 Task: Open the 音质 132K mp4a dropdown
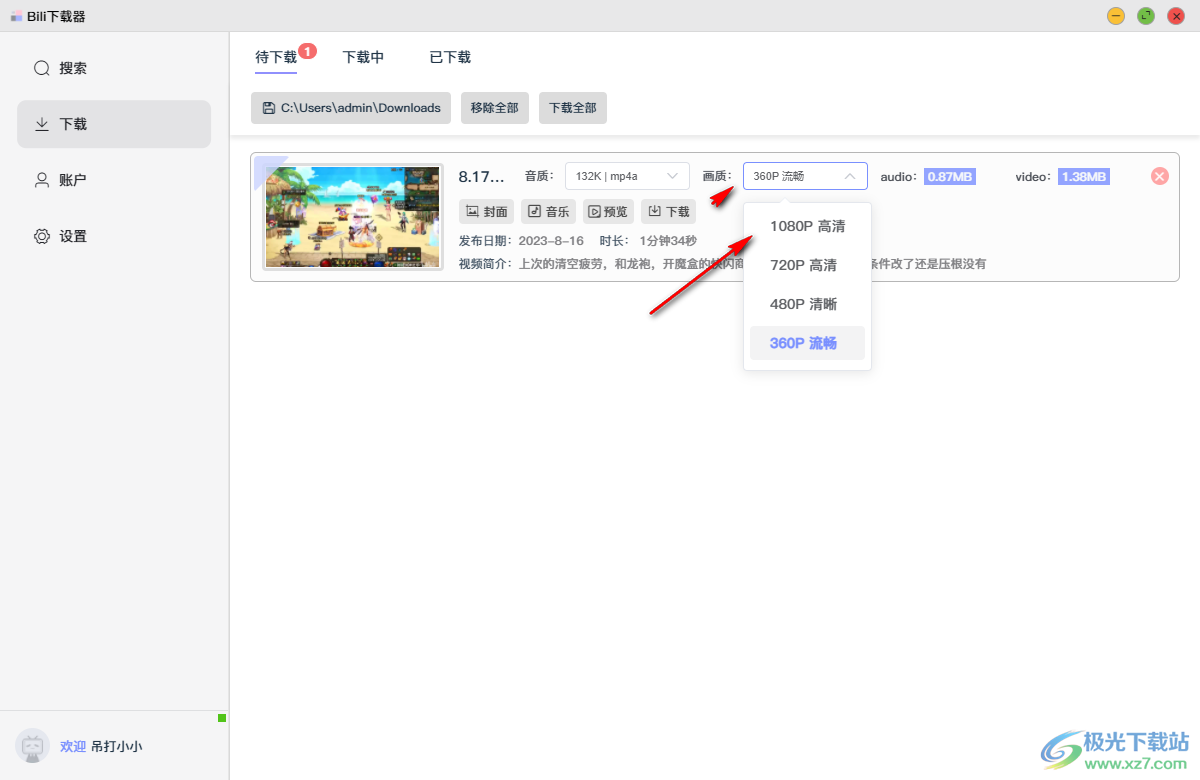pos(627,176)
